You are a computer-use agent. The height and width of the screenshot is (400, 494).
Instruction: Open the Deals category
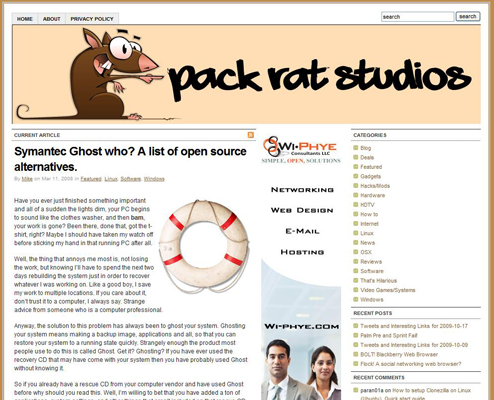coord(367,157)
